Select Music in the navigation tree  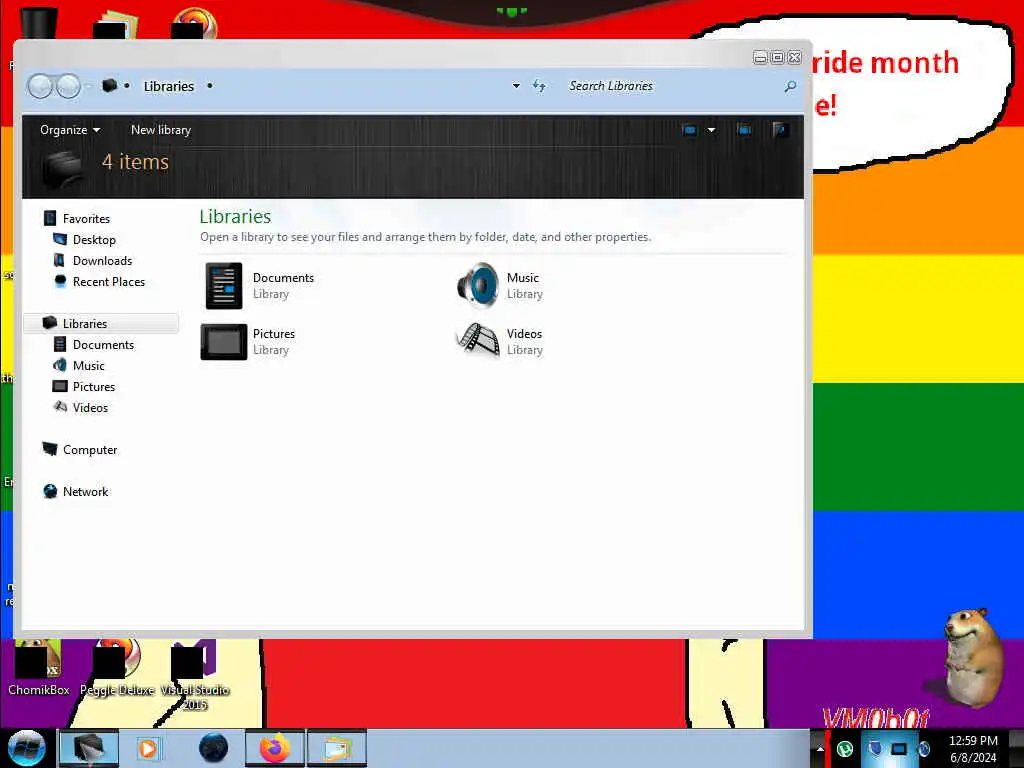(89, 366)
